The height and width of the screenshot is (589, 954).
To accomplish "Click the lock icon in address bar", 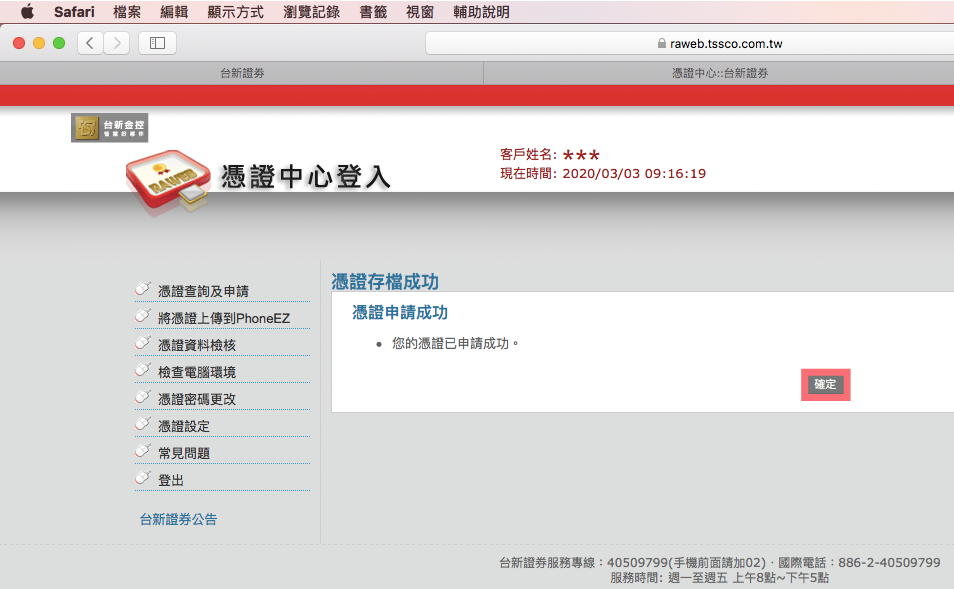I will (661, 43).
